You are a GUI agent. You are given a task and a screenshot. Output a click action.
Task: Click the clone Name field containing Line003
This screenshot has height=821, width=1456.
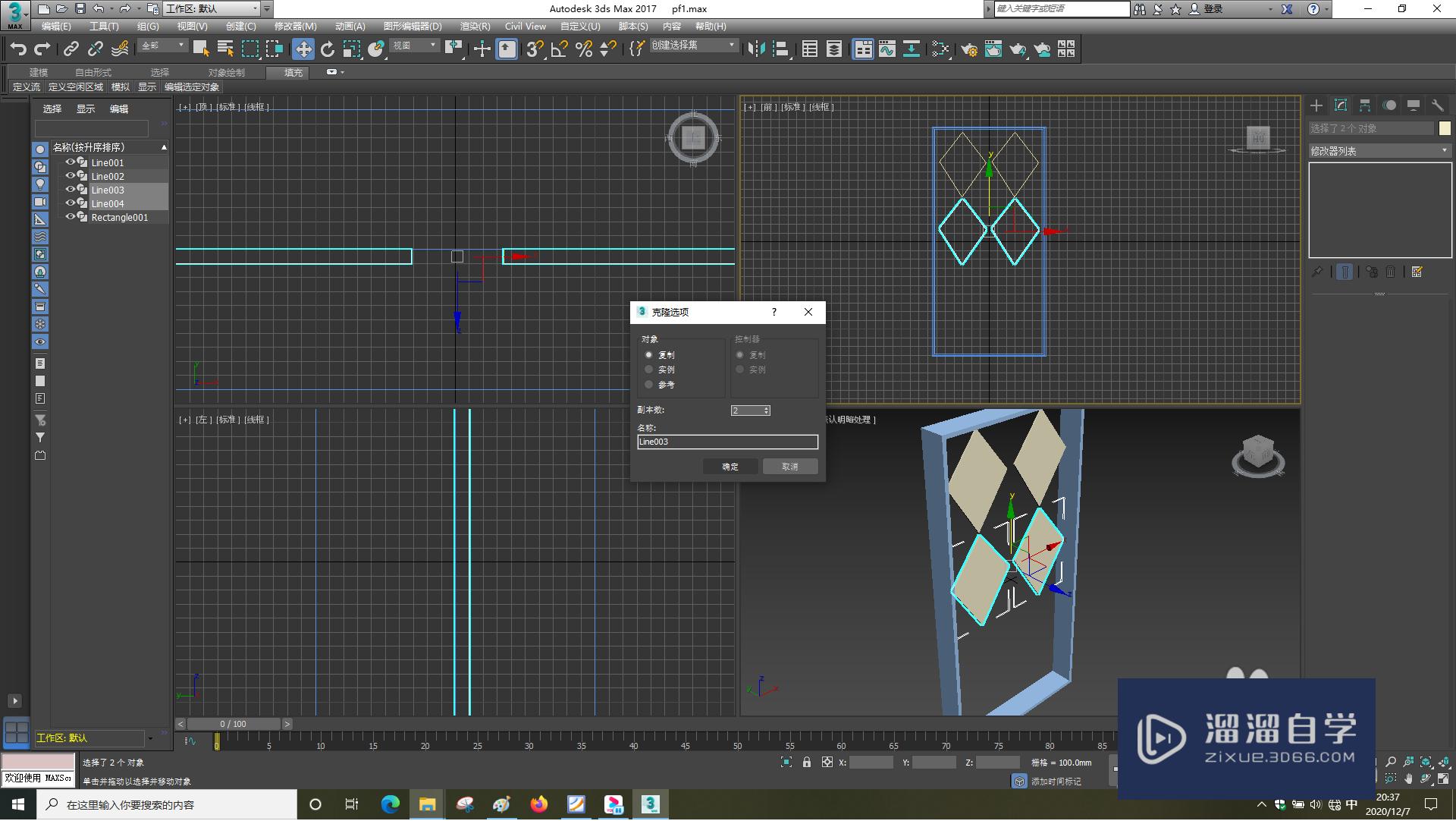tap(727, 442)
